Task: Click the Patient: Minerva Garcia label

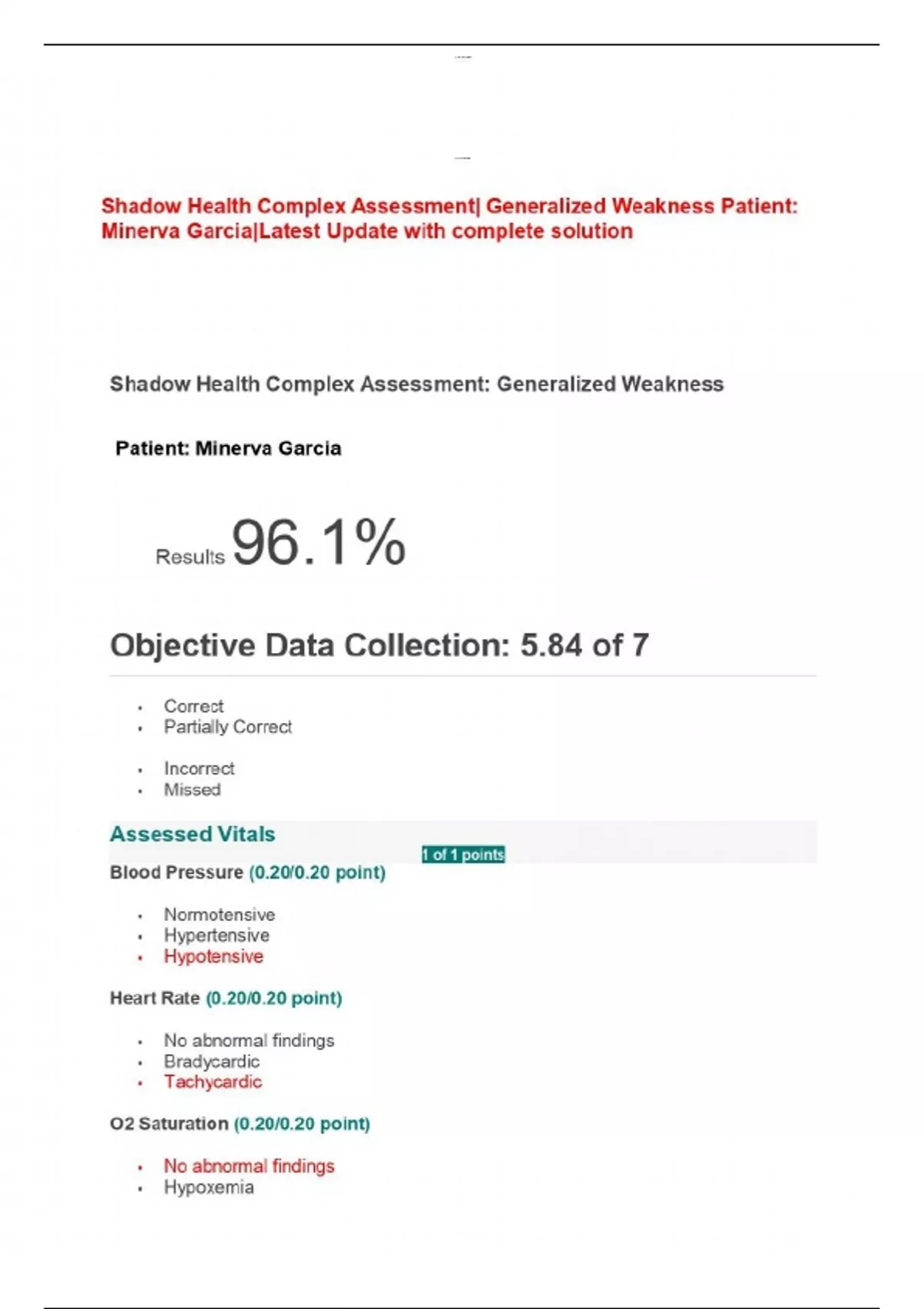Action: [x=228, y=448]
